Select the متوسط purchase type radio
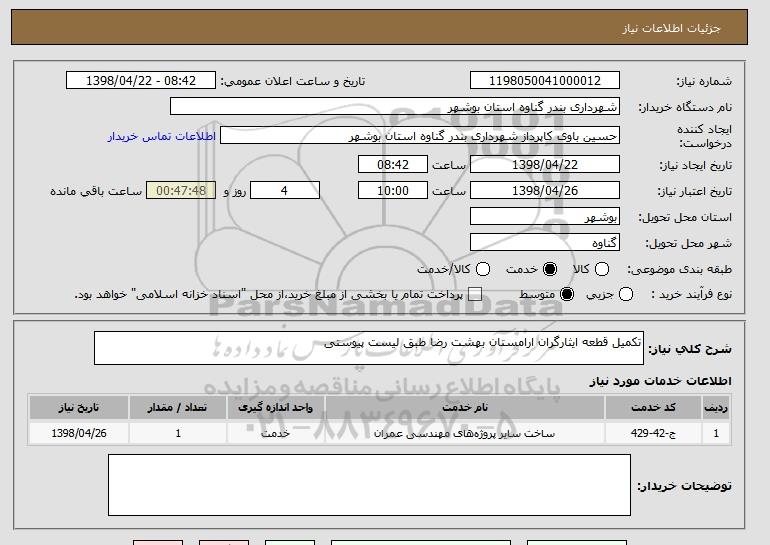Image resolution: width=770 pixels, height=545 pixels. [x=567, y=294]
